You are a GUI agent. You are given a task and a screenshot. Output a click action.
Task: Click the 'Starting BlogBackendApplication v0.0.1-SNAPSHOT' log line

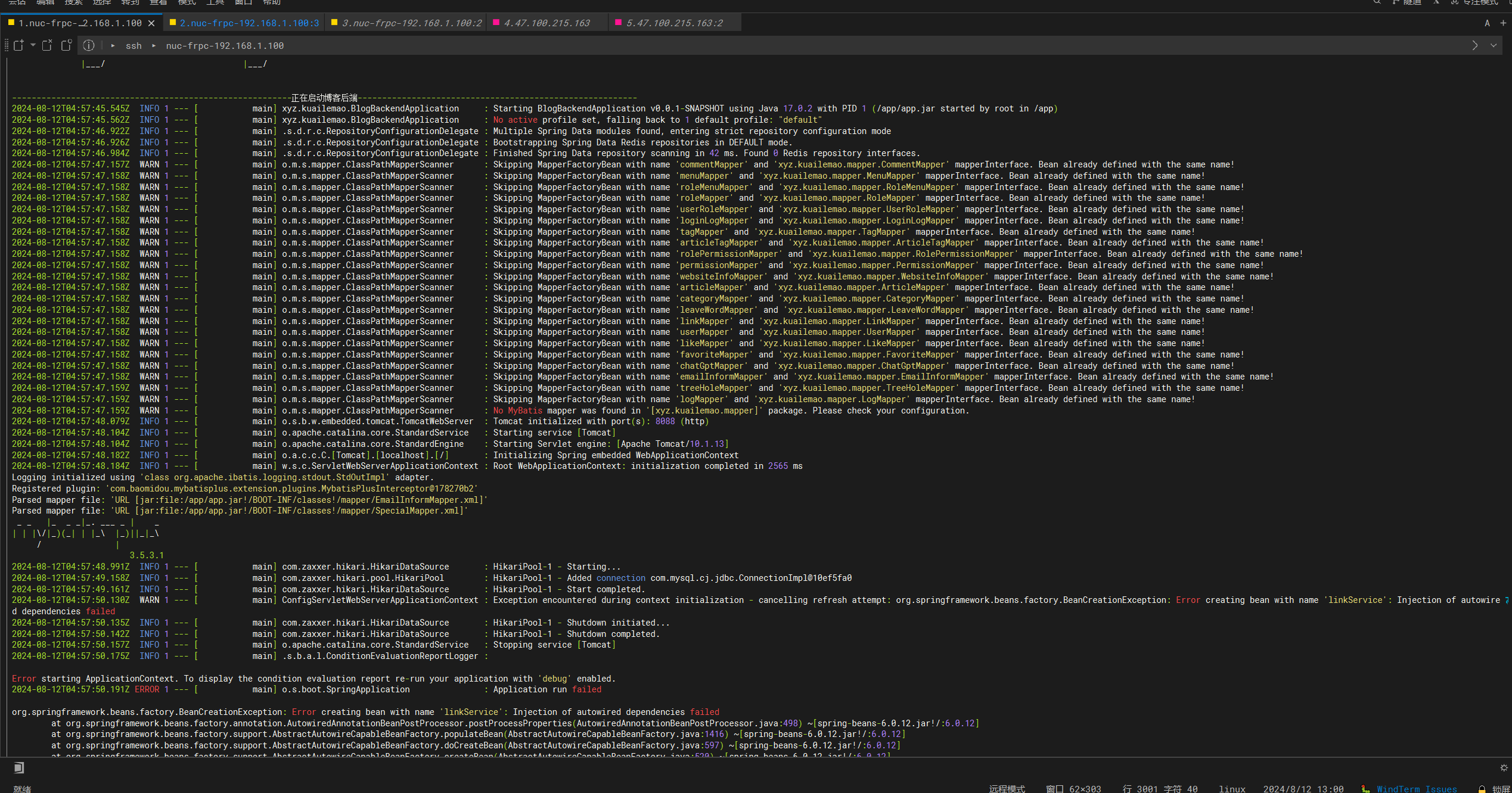pos(535,108)
